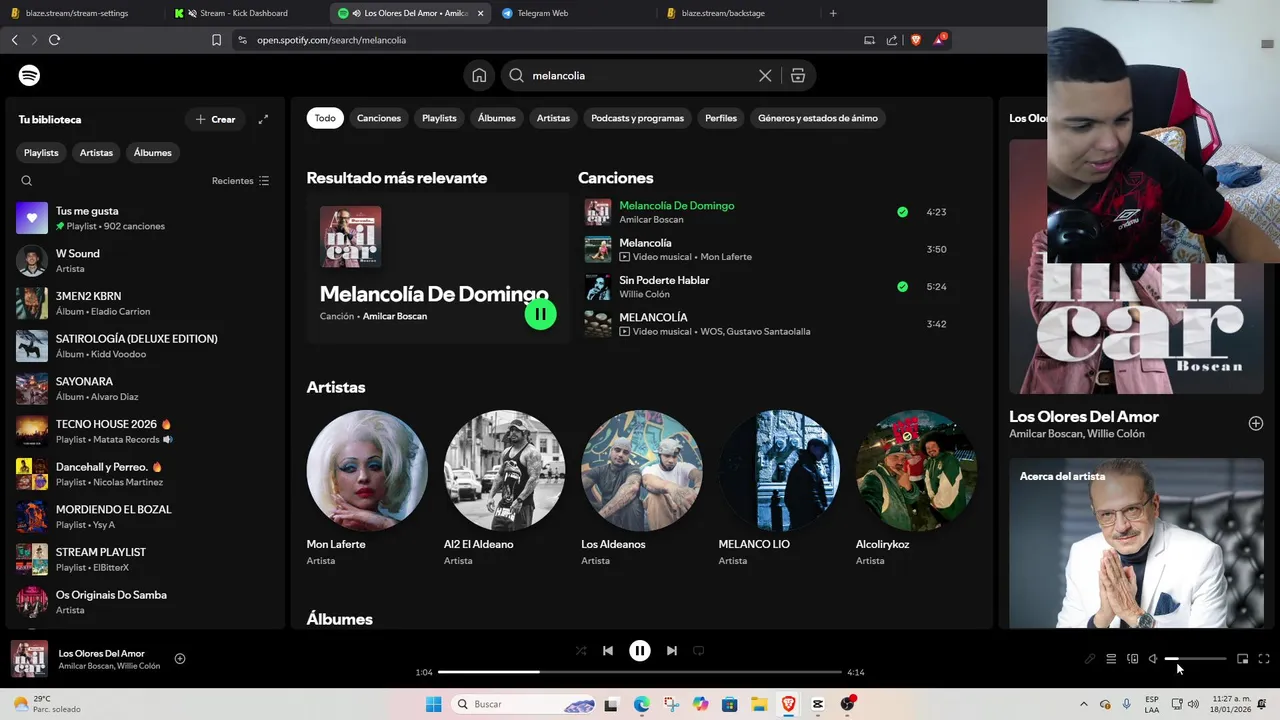Open MORDIENDO EL BOZAL playlist

coord(145,516)
